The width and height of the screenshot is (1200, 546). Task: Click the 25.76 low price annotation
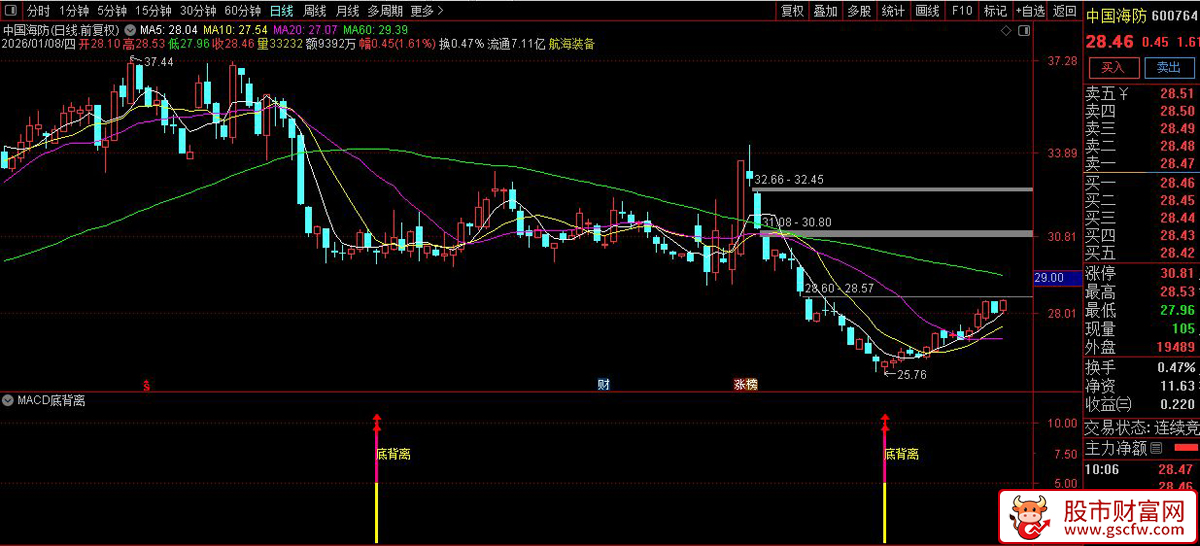912,375
